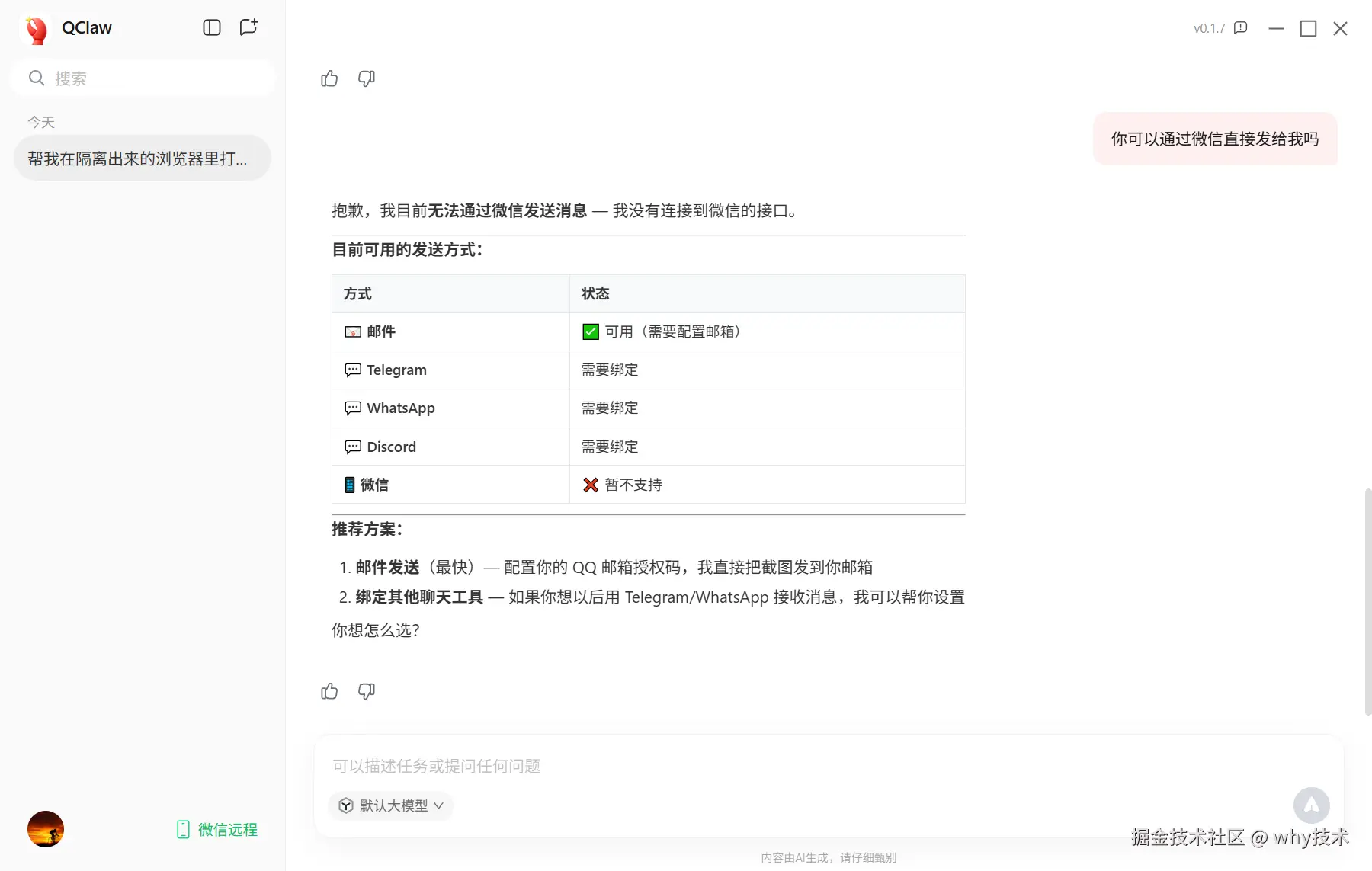Maximize the QClaw window
Image resolution: width=1372 pixels, height=871 pixels.
coord(1308,28)
